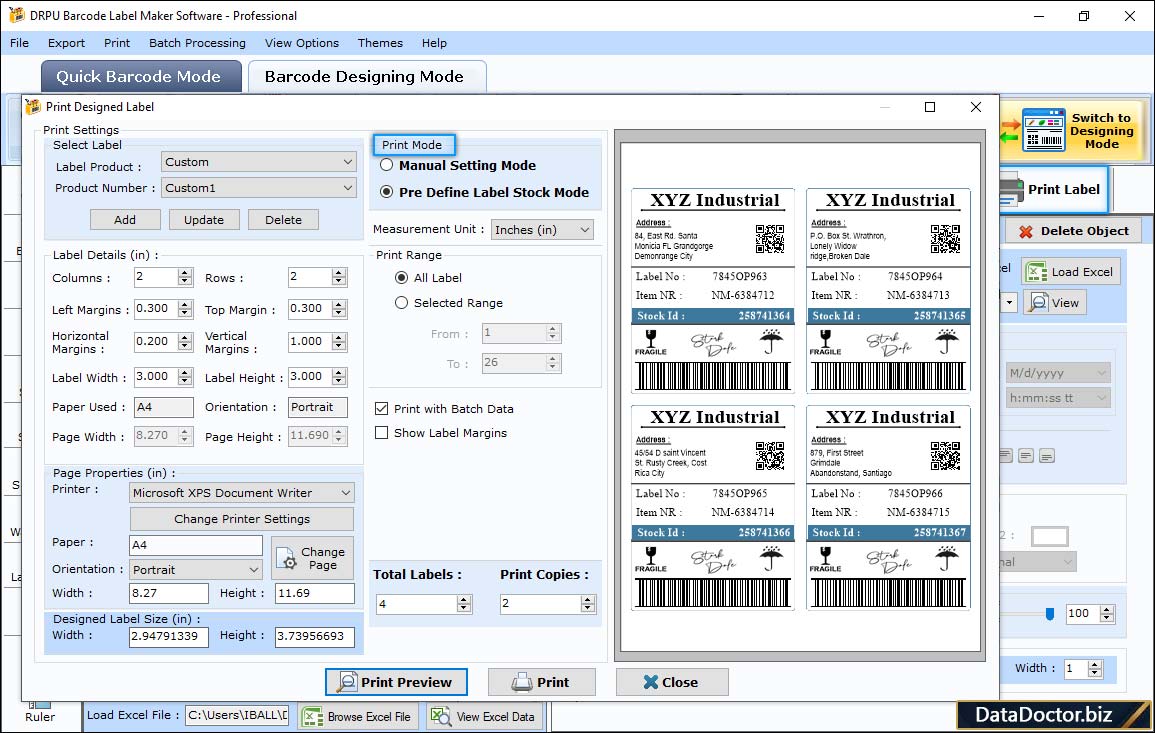
Task: Increase the Print Copies stepper
Action: 587,599
